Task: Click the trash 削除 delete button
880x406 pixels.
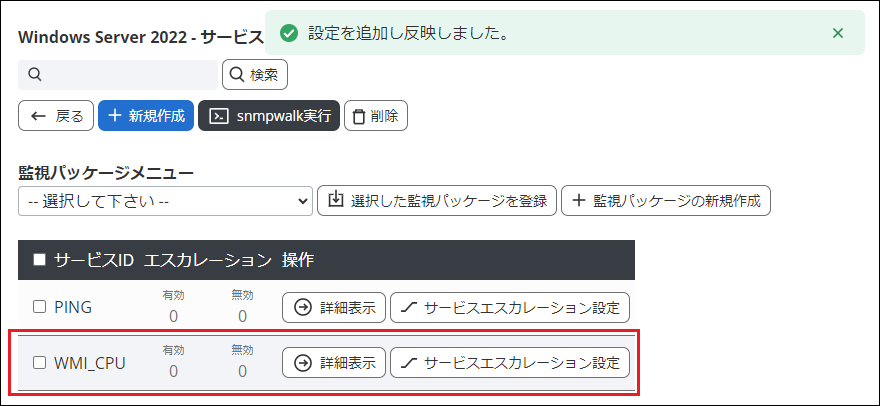Action: [x=375, y=116]
